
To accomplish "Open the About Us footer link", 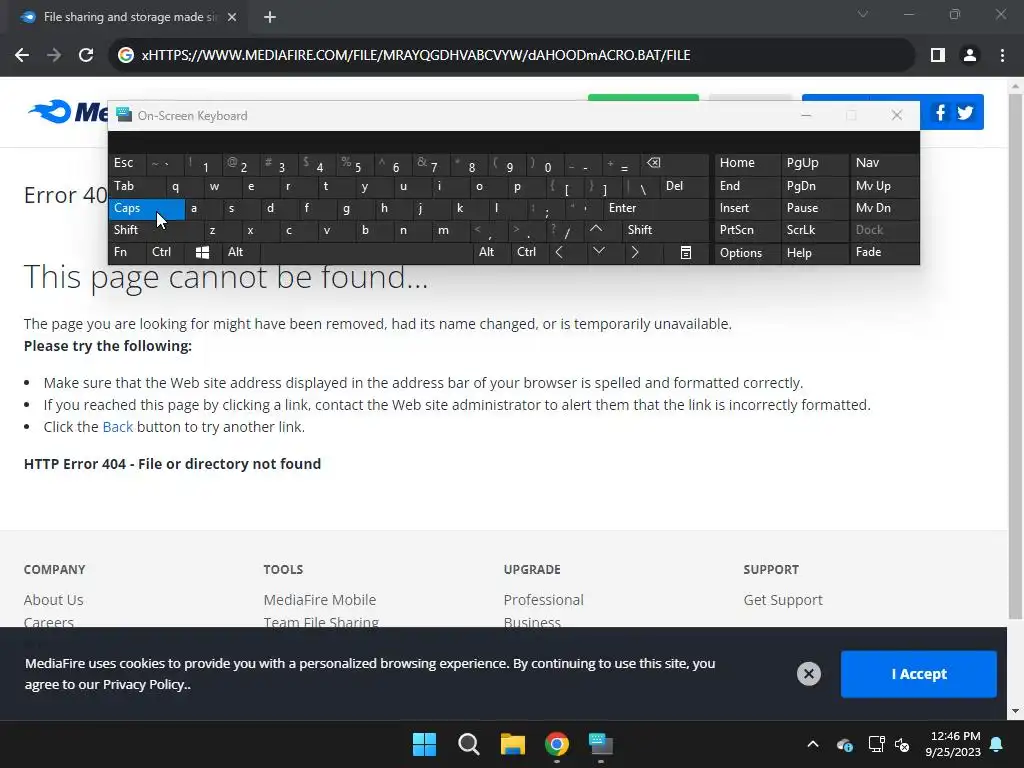I will [54, 600].
